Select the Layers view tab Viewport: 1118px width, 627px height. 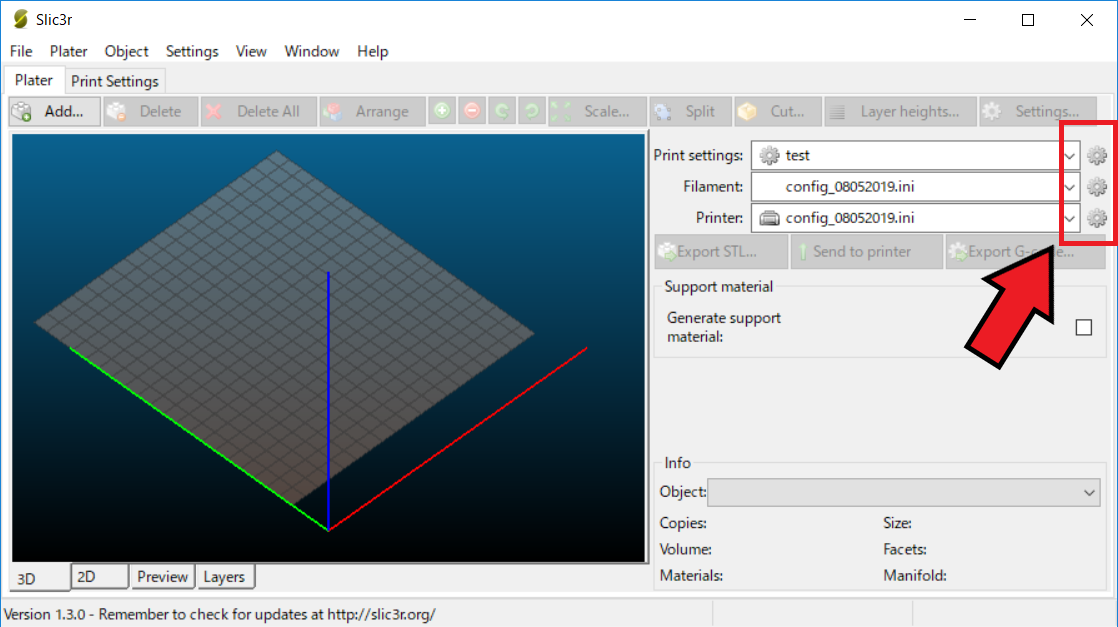pyautogui.click(x=224, y=576)
